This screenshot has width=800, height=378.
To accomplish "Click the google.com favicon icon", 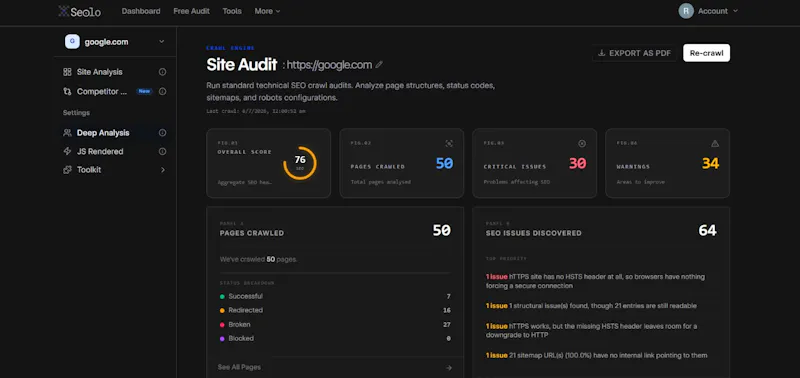I will (x=72, y=42).
